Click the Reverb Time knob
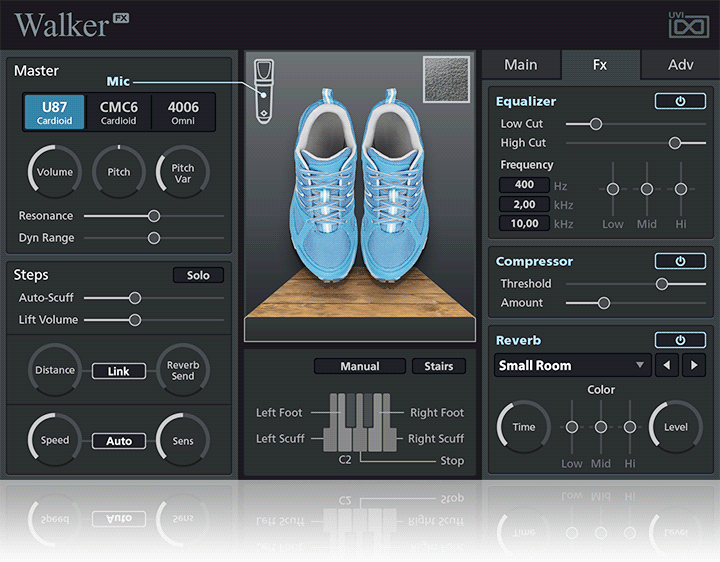The height and width of the screenshot is (562, 720). tap(523, 427)
